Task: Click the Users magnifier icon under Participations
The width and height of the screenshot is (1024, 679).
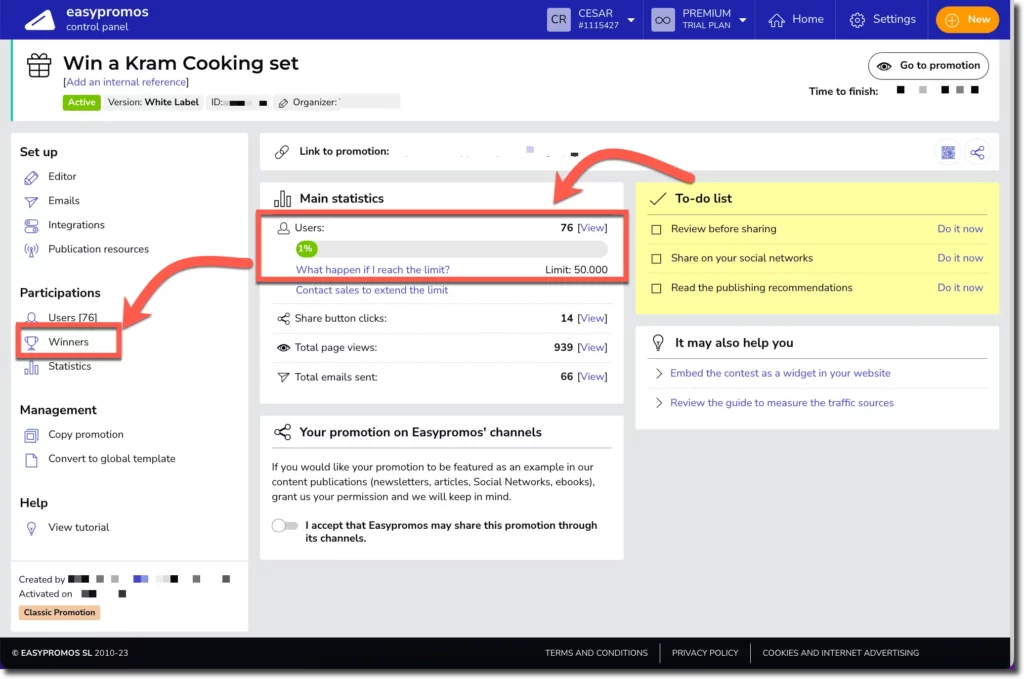Action: (x=31, y=318)
